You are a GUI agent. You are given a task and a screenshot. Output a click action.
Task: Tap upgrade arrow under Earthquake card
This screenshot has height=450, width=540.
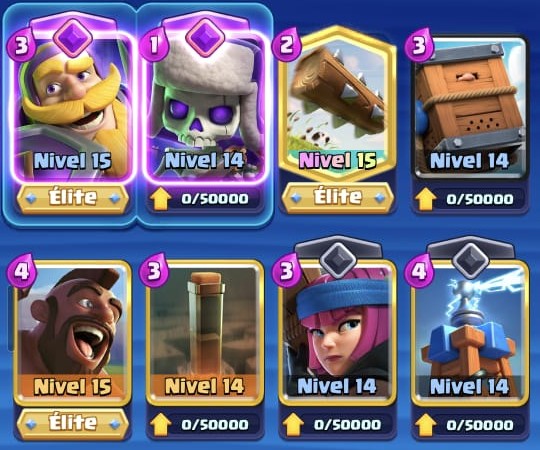(160, 425)
